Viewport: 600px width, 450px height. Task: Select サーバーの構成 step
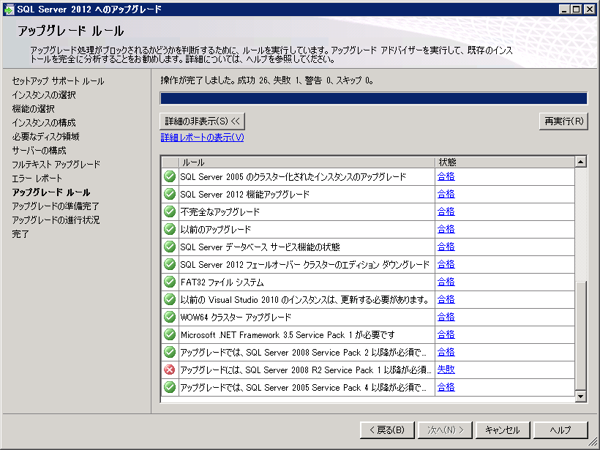[x=39, y=150]
